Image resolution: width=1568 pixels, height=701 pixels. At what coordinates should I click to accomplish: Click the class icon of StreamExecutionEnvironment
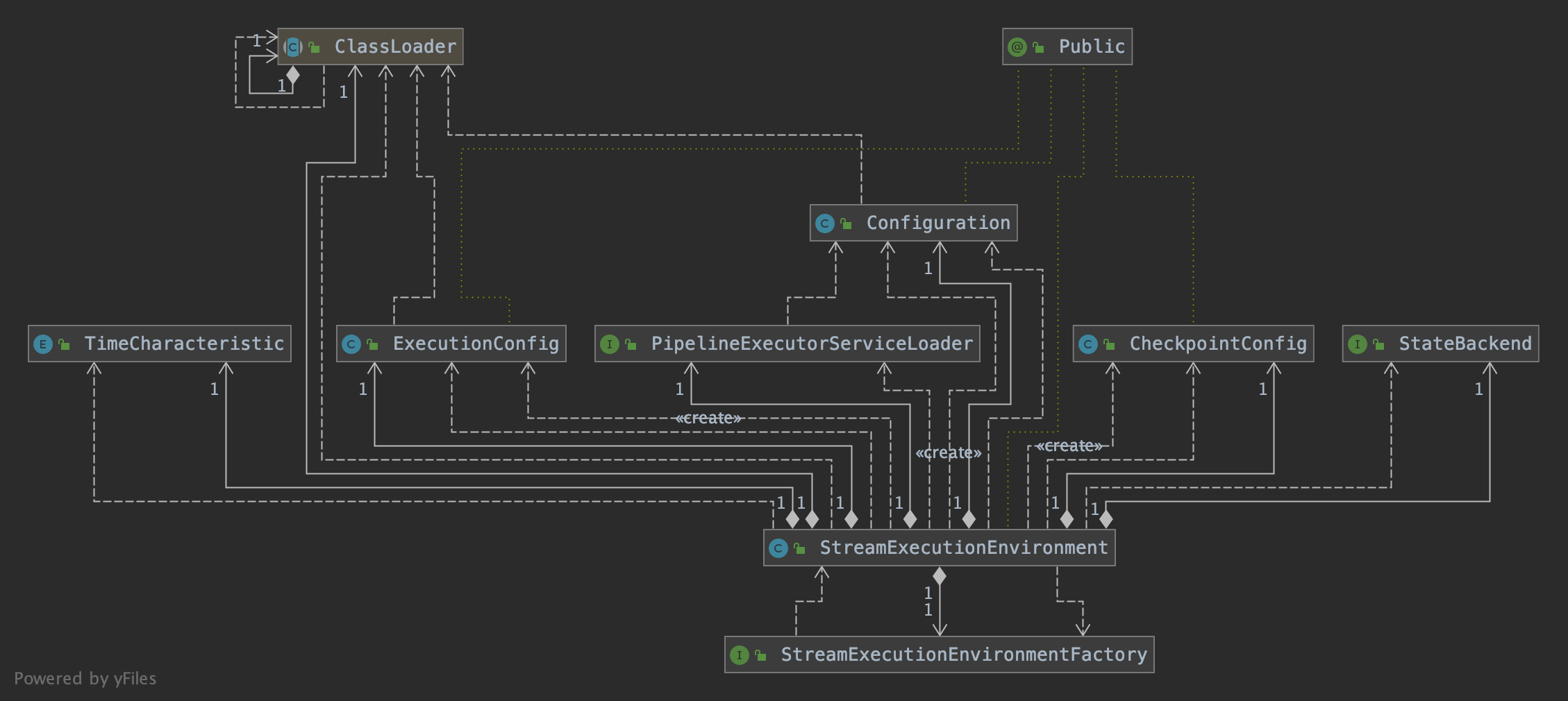778,548
